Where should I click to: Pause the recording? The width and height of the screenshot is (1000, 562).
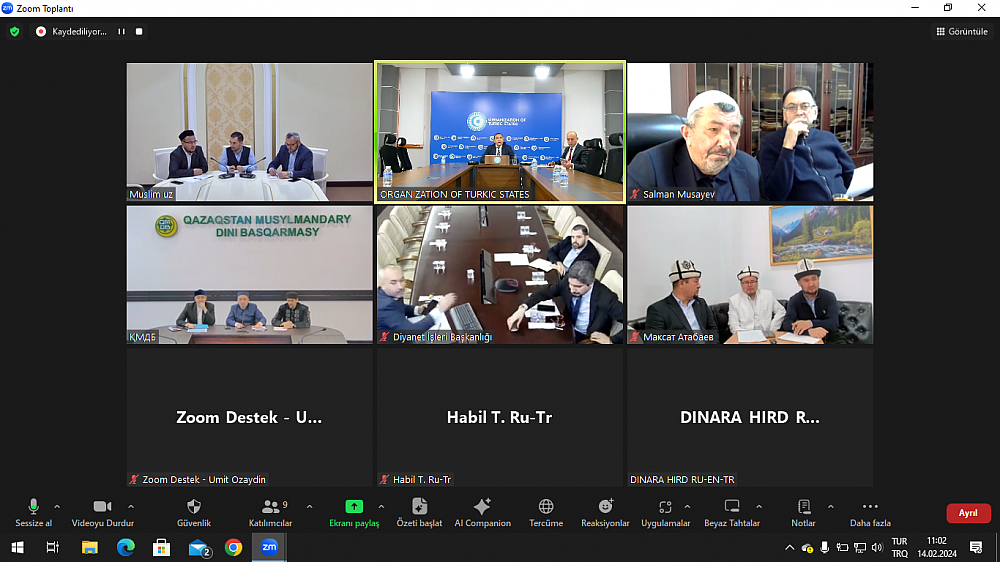(x=121, y=31)
